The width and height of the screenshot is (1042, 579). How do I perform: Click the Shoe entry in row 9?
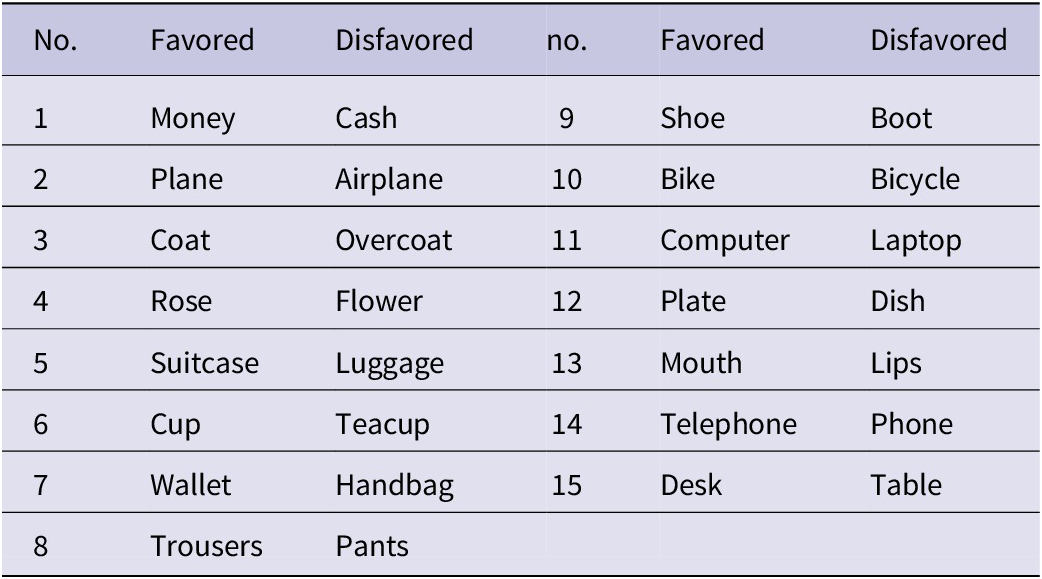click(692, 118)
